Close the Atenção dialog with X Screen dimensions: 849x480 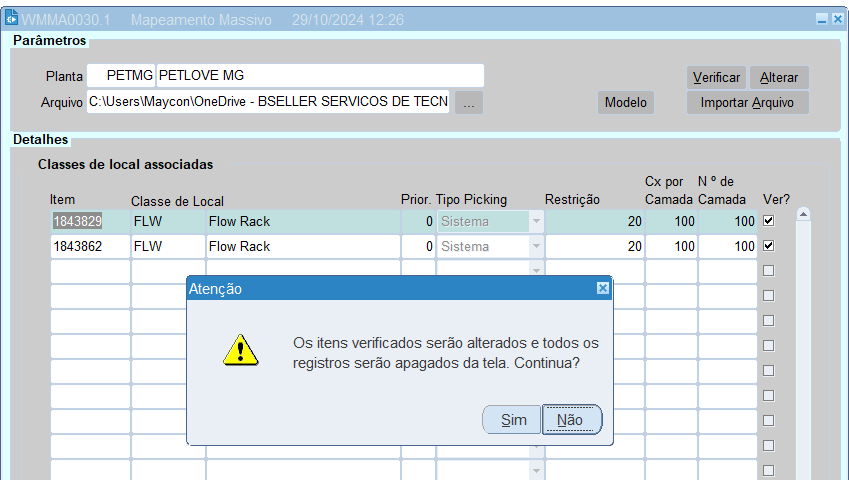[x=602, y=288]
